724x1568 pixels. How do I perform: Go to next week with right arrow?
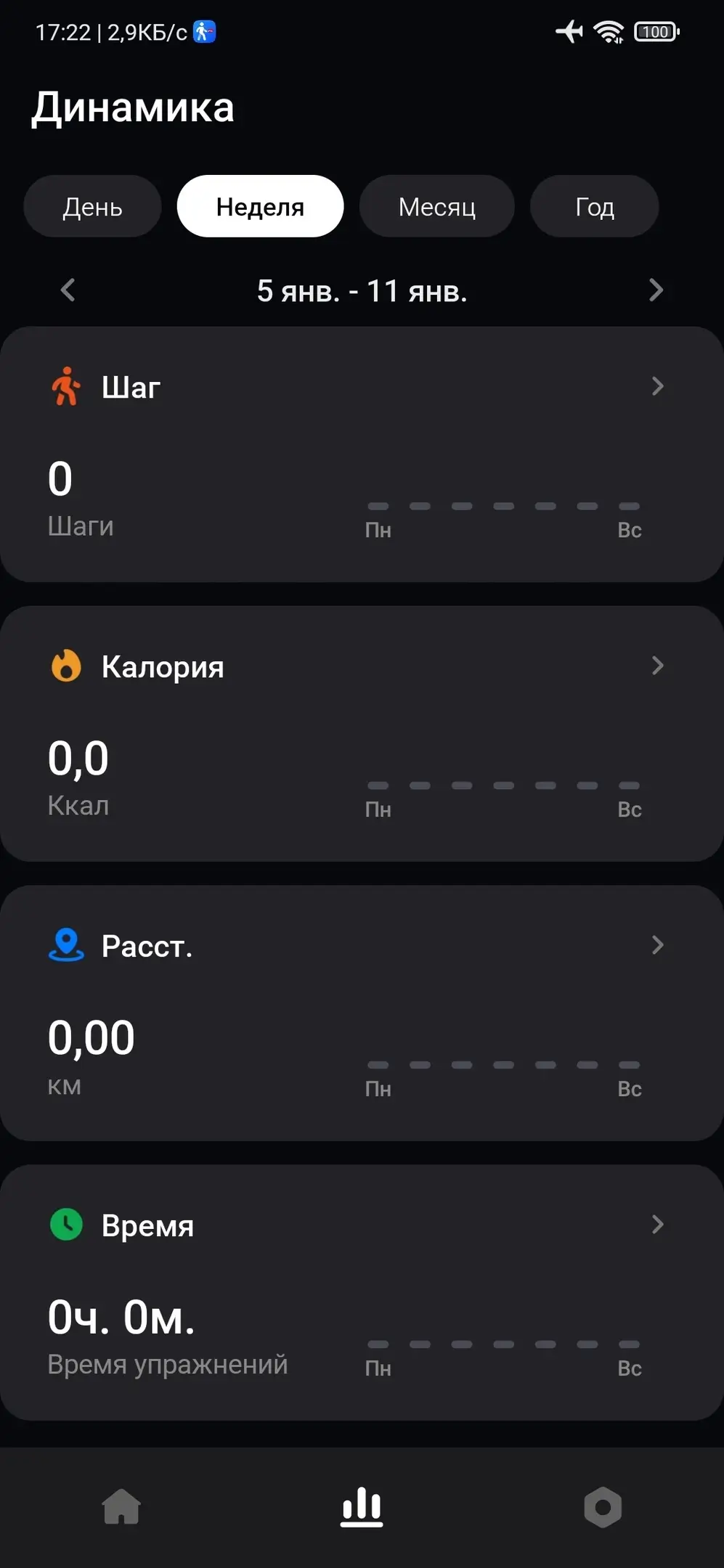656,290
